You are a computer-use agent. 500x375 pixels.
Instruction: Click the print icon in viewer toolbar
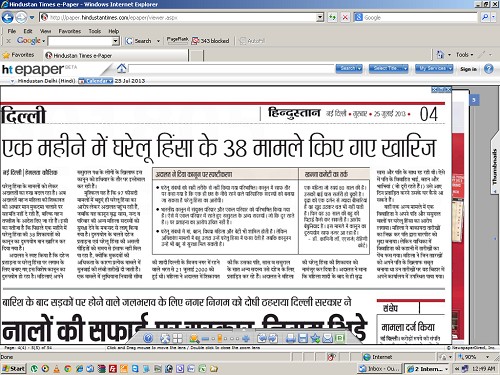pyautogui.click(x=291, y=339)
